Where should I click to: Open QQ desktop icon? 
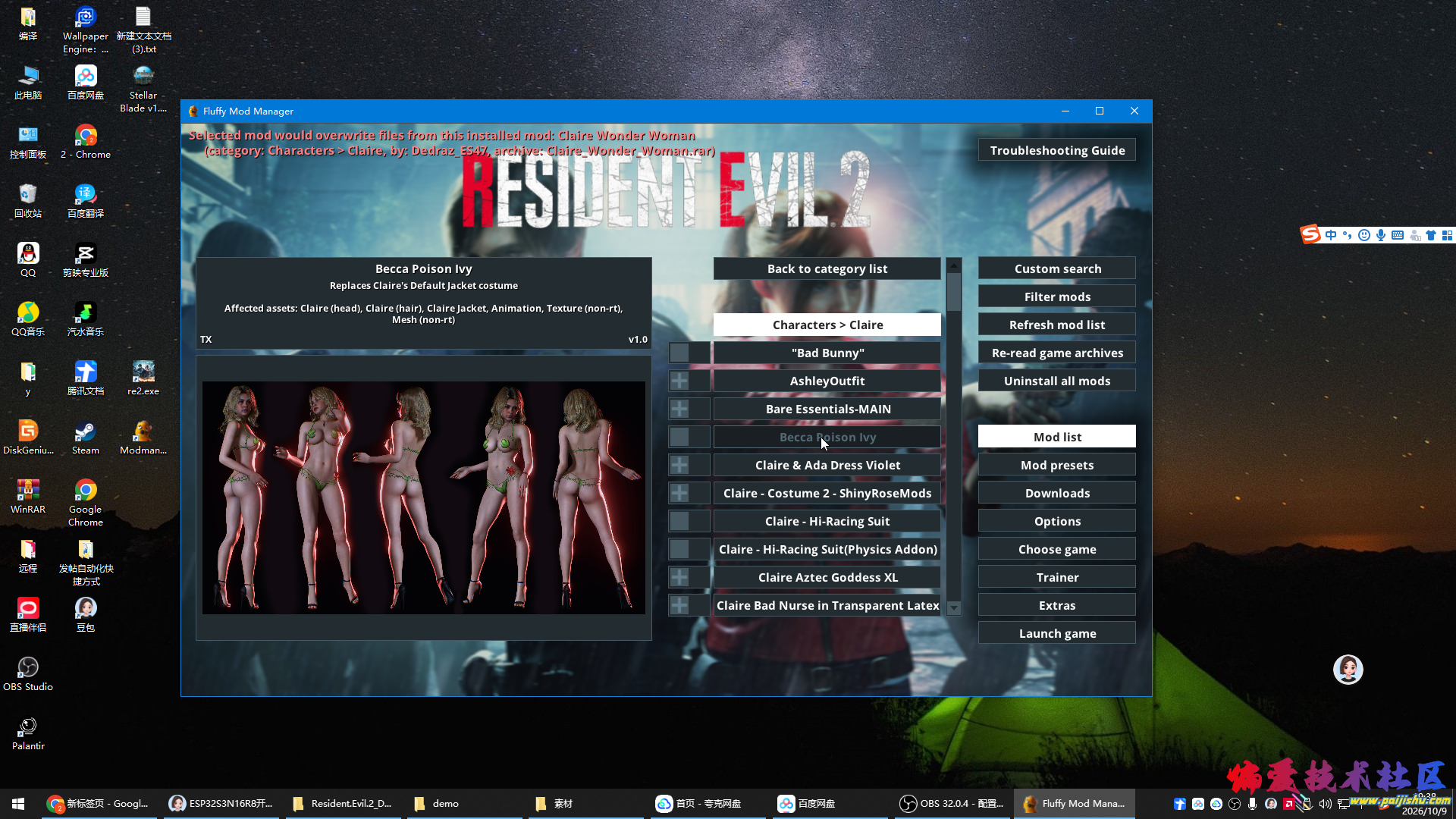pyautogui.click(x=28, y=261)
